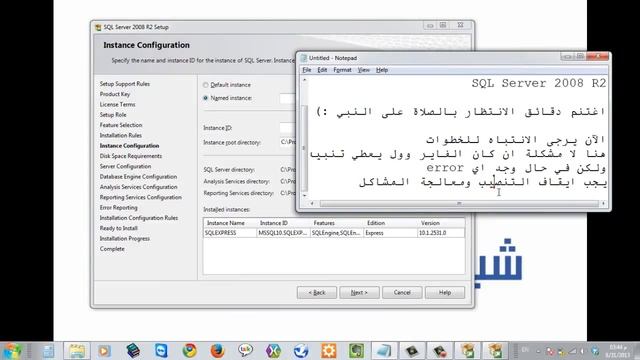Click the SQL Server Setup title bar icon
Screen dimensions: 640x360
pyautogui.click(x=98, y=27)
